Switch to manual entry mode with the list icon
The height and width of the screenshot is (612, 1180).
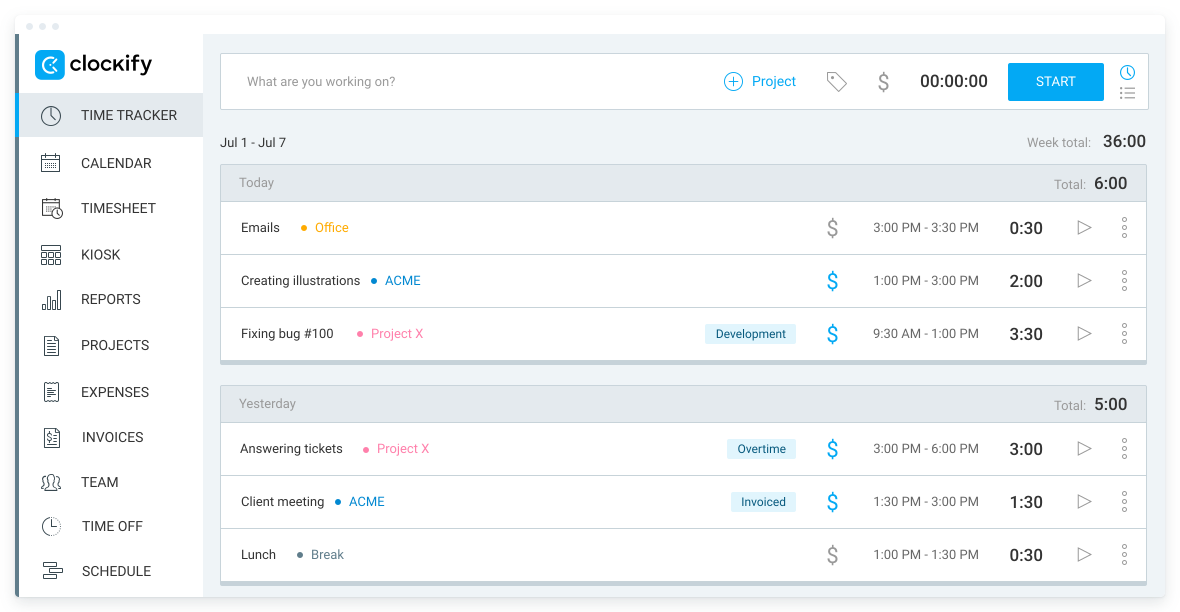(1127, 93)
